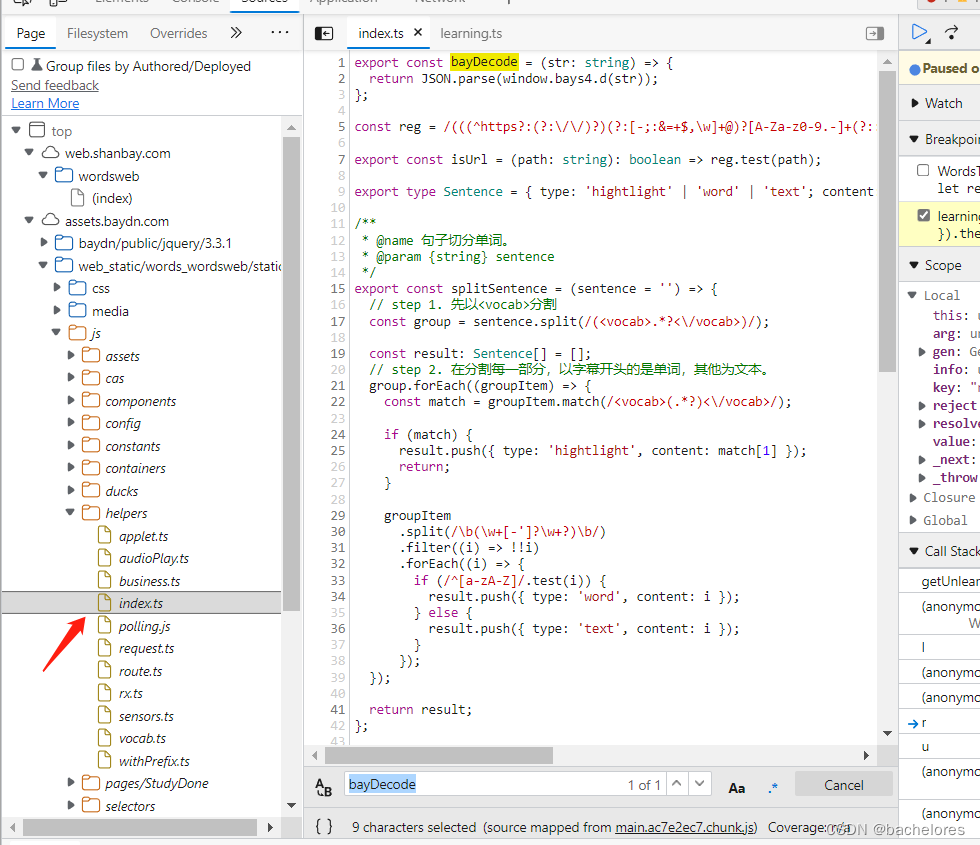Click the file tree vertical scrollbar
Viewport: 980px width, 845px height.
pos(291,372)
